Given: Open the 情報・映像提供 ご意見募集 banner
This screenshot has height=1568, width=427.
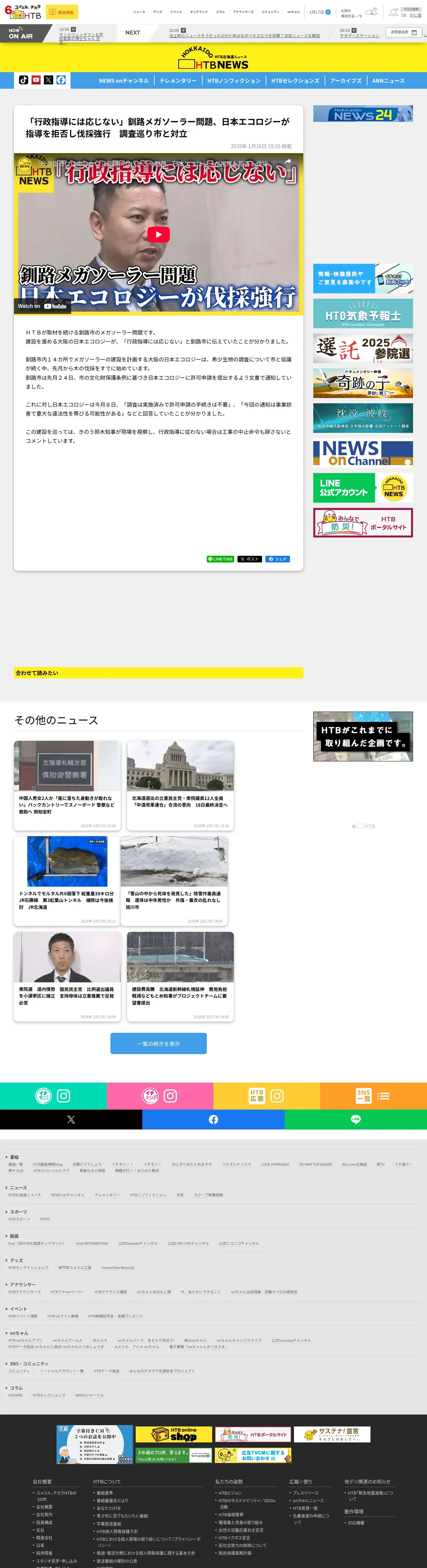Looking at the screenshot, I should pos(363,279).
